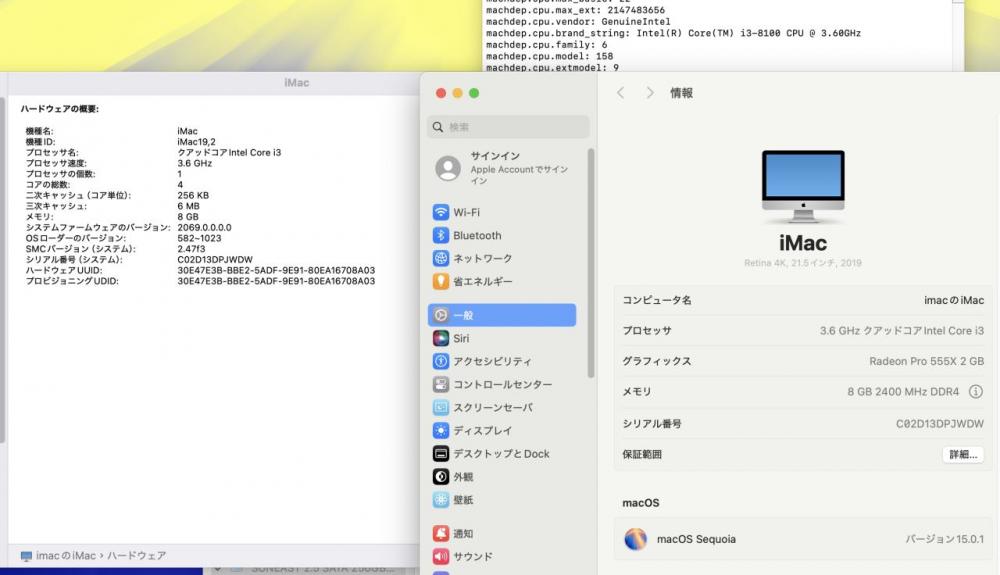Viewport: 1000px width, 575px height.
Task: Click the brand_string line in Terminal
Action: 673,33
